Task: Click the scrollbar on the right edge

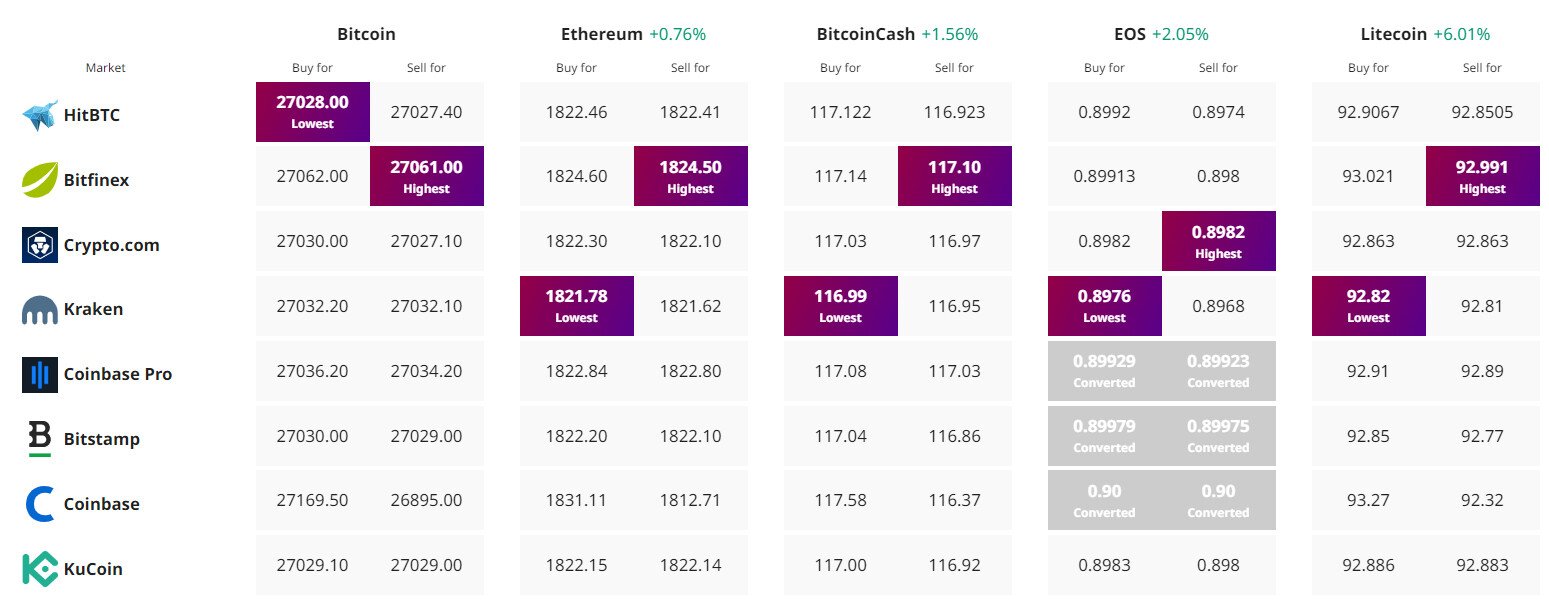Action: click(1544, 300)
